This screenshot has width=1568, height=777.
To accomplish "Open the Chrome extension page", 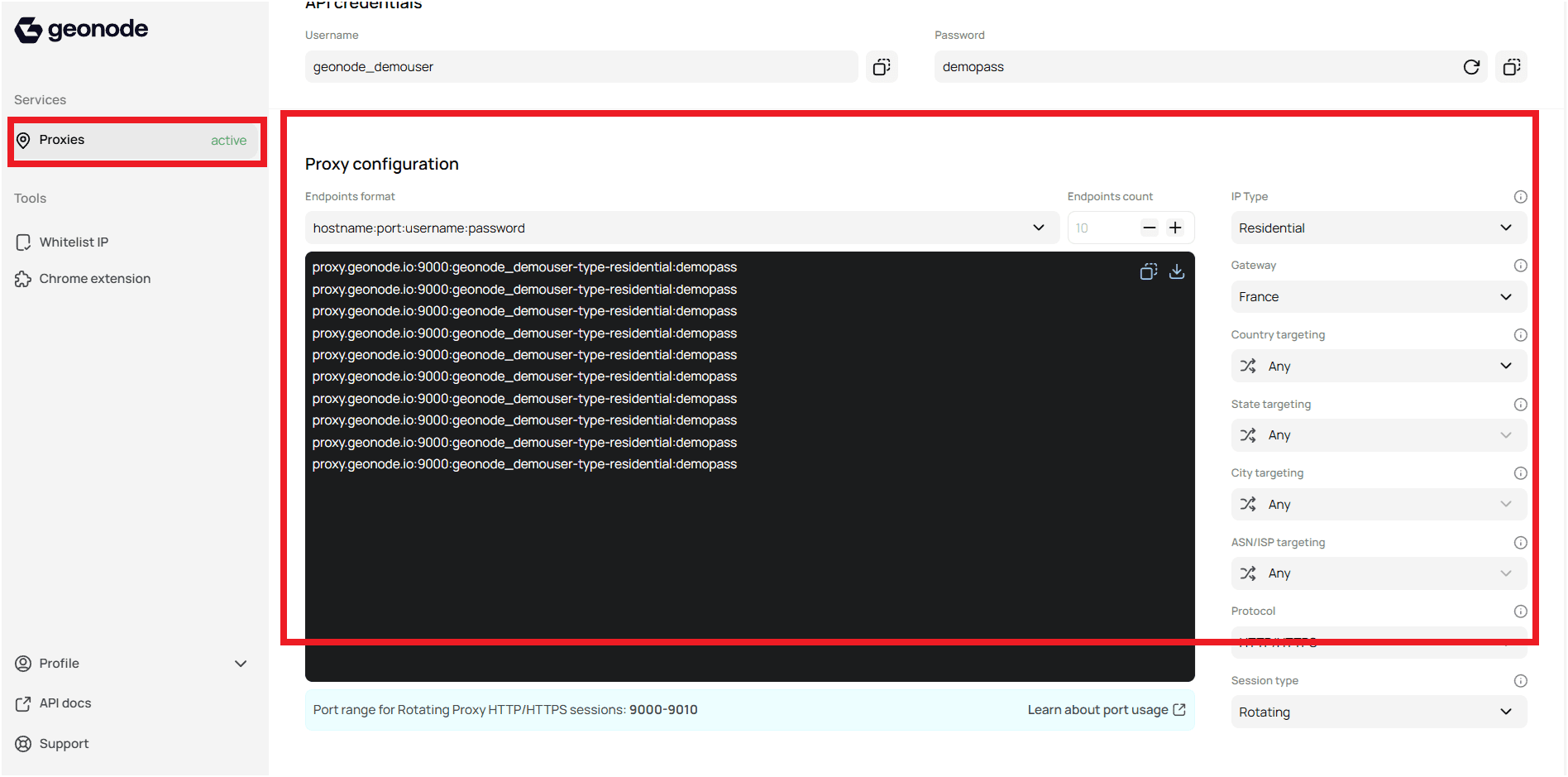I will pyautogui.click(x=94, y=278).
